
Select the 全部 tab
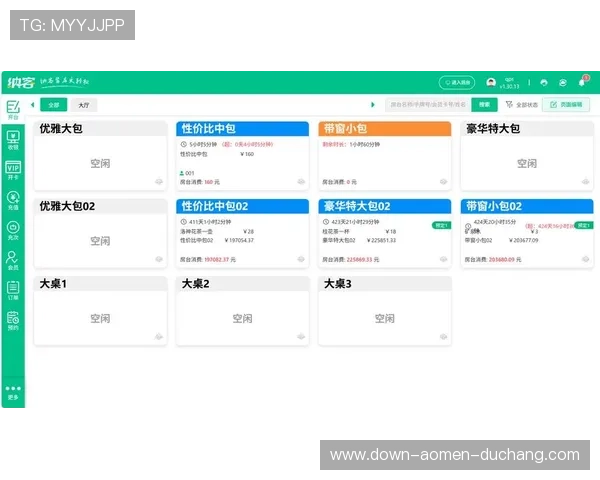[54, 105]
